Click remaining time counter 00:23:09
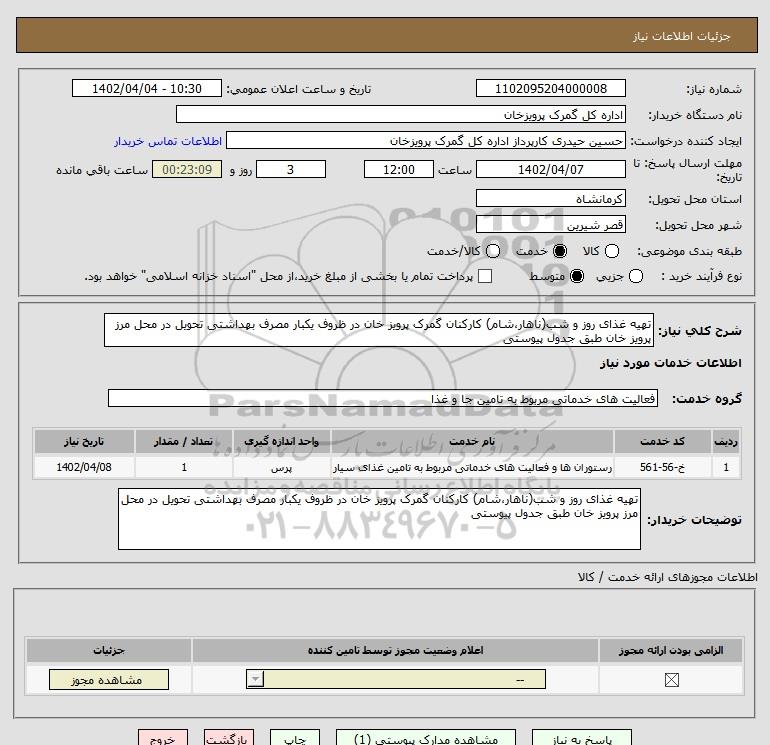Screen dimensions: 770x745 (x=187, y=169)
